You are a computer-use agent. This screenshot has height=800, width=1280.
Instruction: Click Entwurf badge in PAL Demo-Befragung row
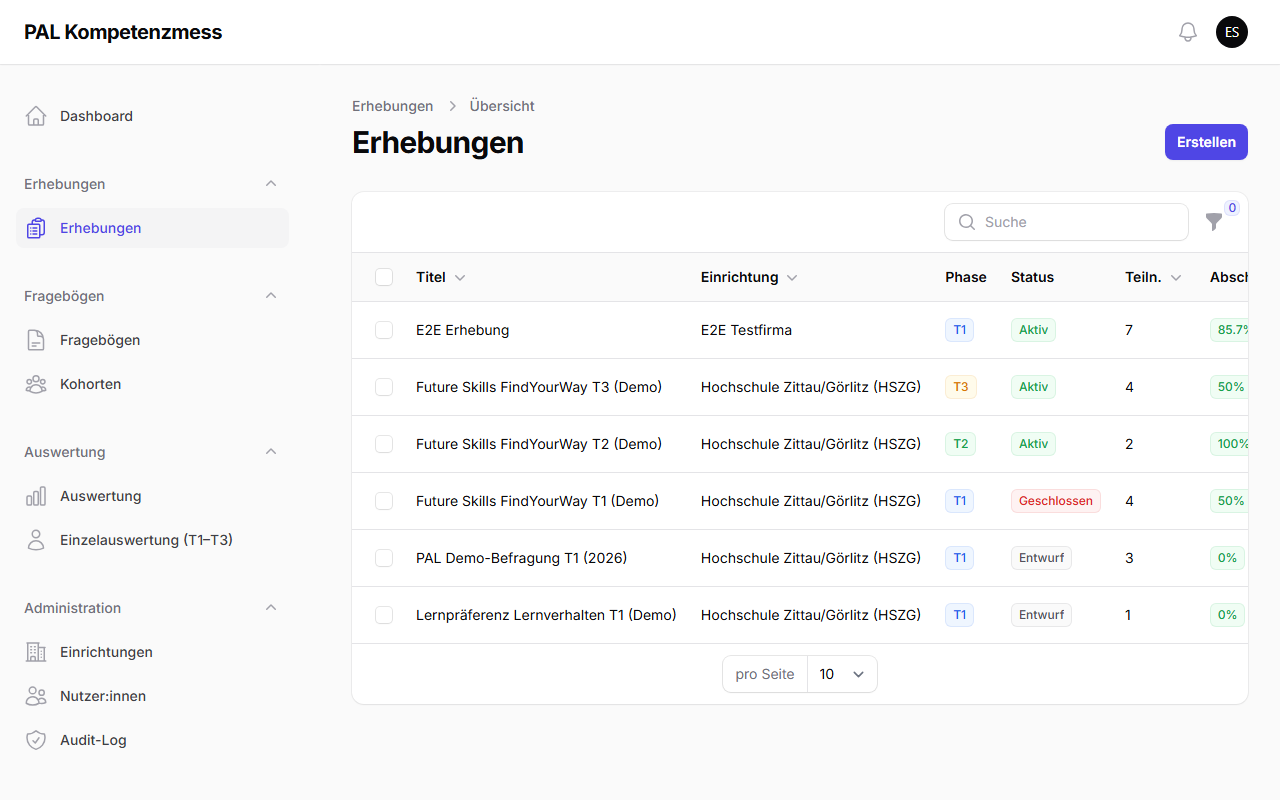tap(1041, 558)
